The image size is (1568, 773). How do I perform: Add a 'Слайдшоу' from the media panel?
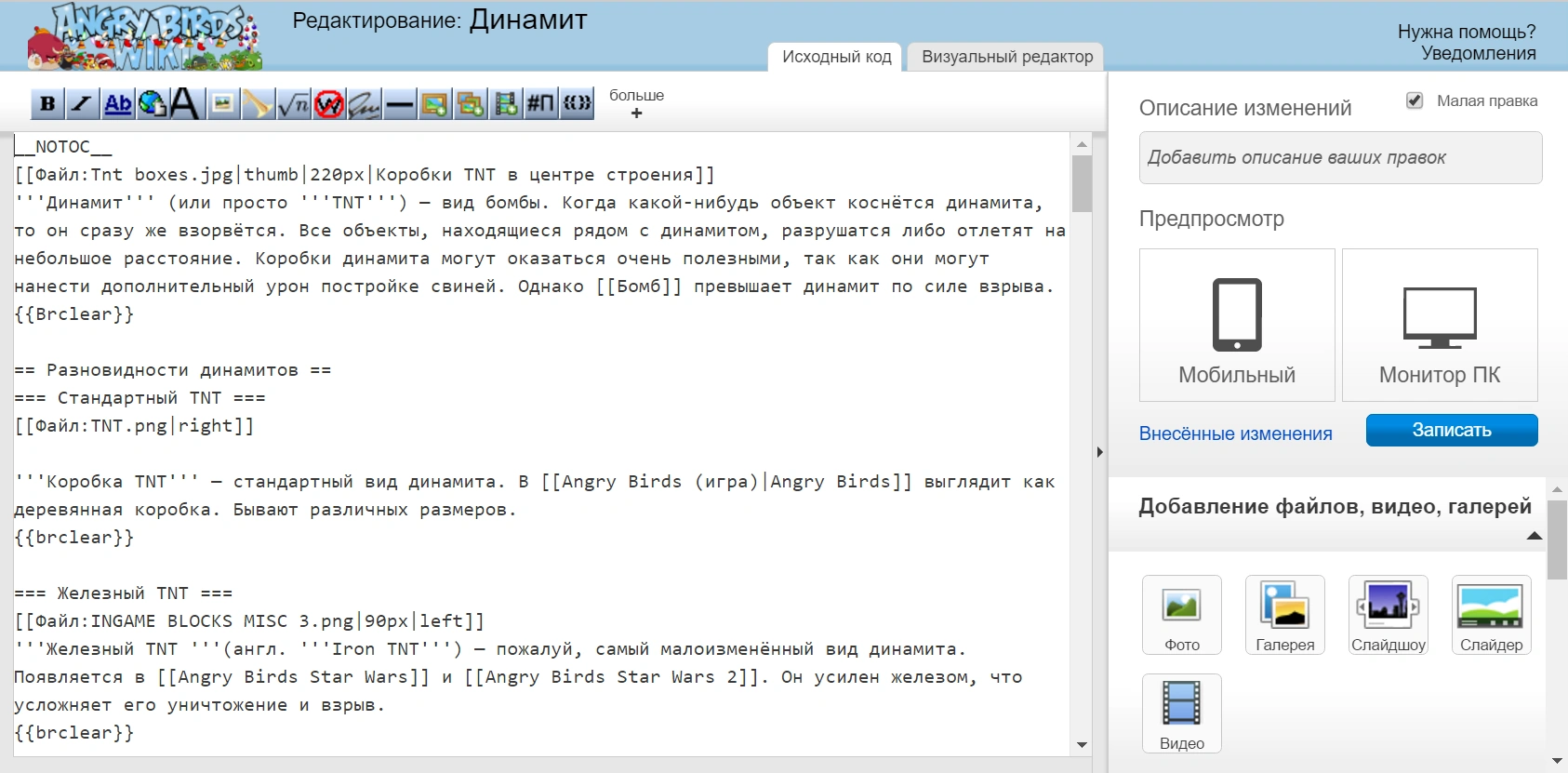1389,615
